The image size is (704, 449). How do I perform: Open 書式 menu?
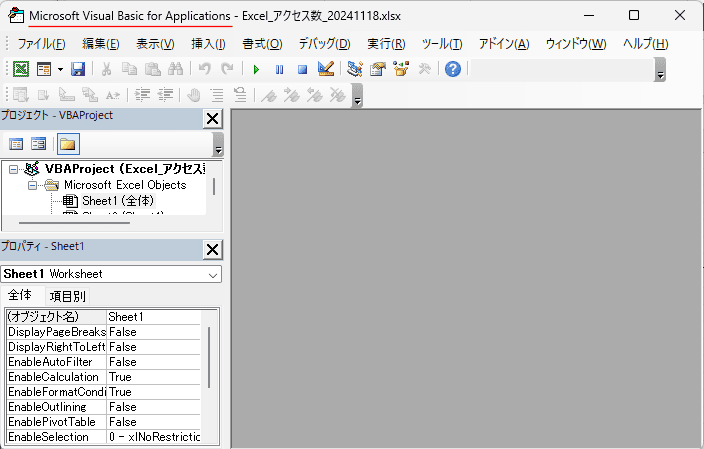[x=262, y=44]
